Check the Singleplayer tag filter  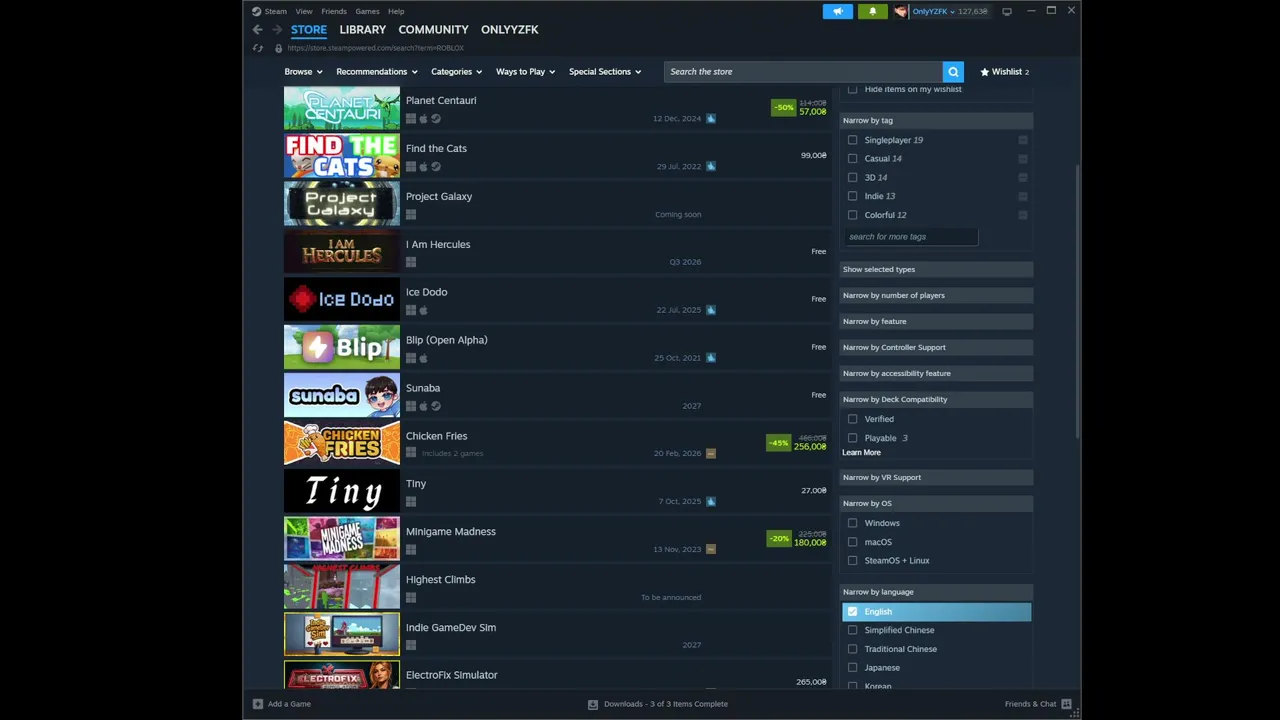(x=853, y=140)
